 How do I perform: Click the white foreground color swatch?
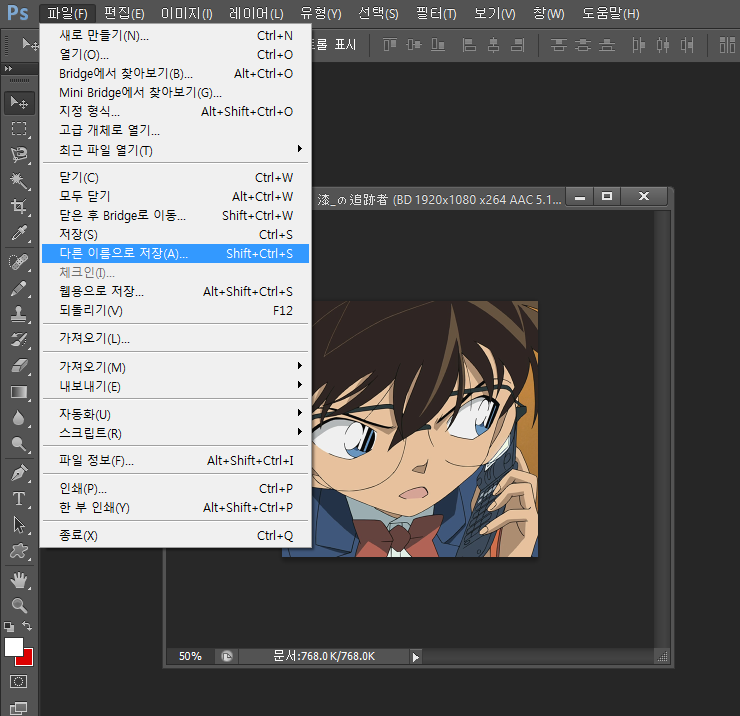pyautogui.click(x=13, y=646)
